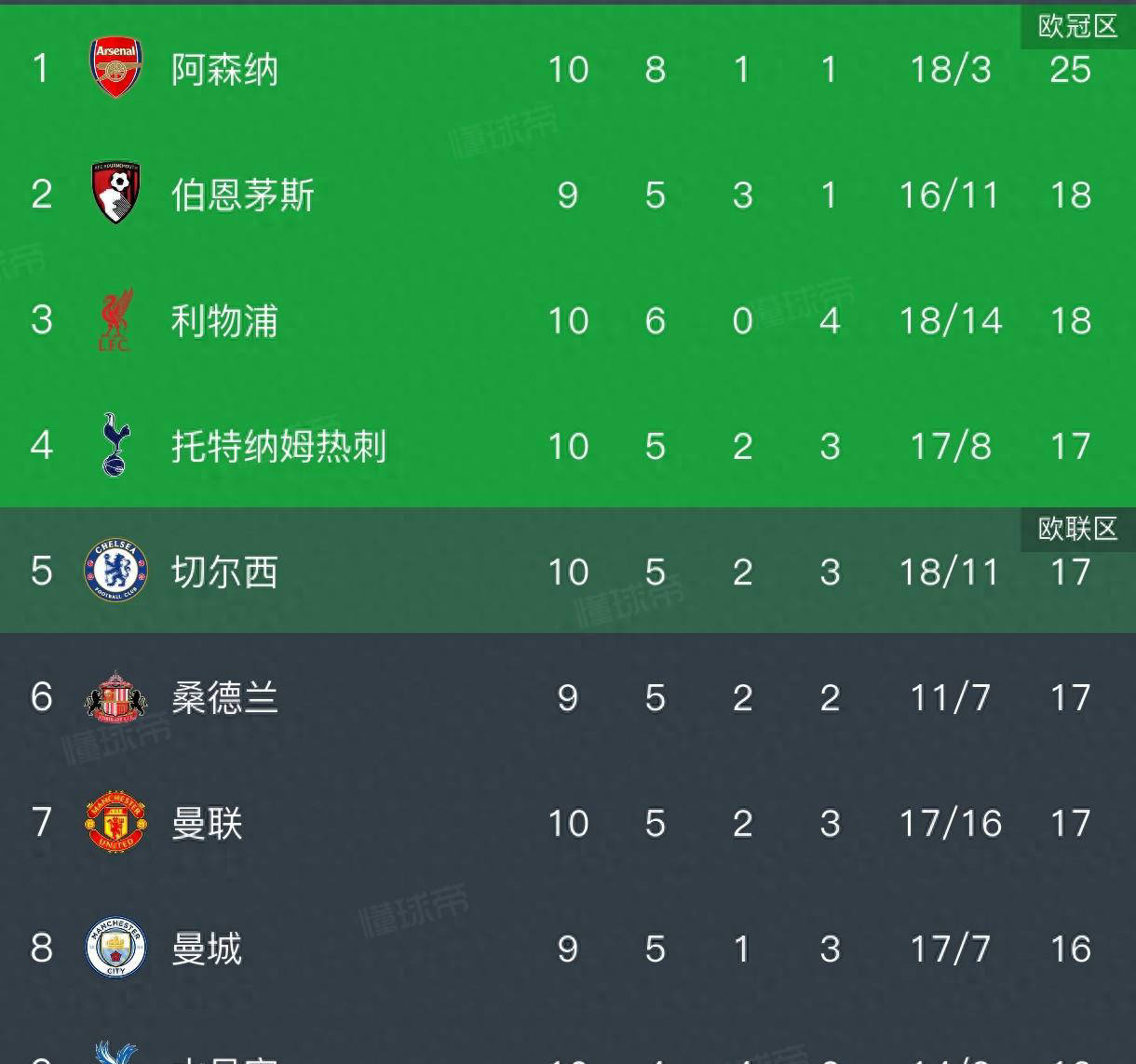Image resolution: width=1136 pixels, height=1064 pixels.
Task: Open team name 伯恩茅斯
Action: [x=242, y=195]
